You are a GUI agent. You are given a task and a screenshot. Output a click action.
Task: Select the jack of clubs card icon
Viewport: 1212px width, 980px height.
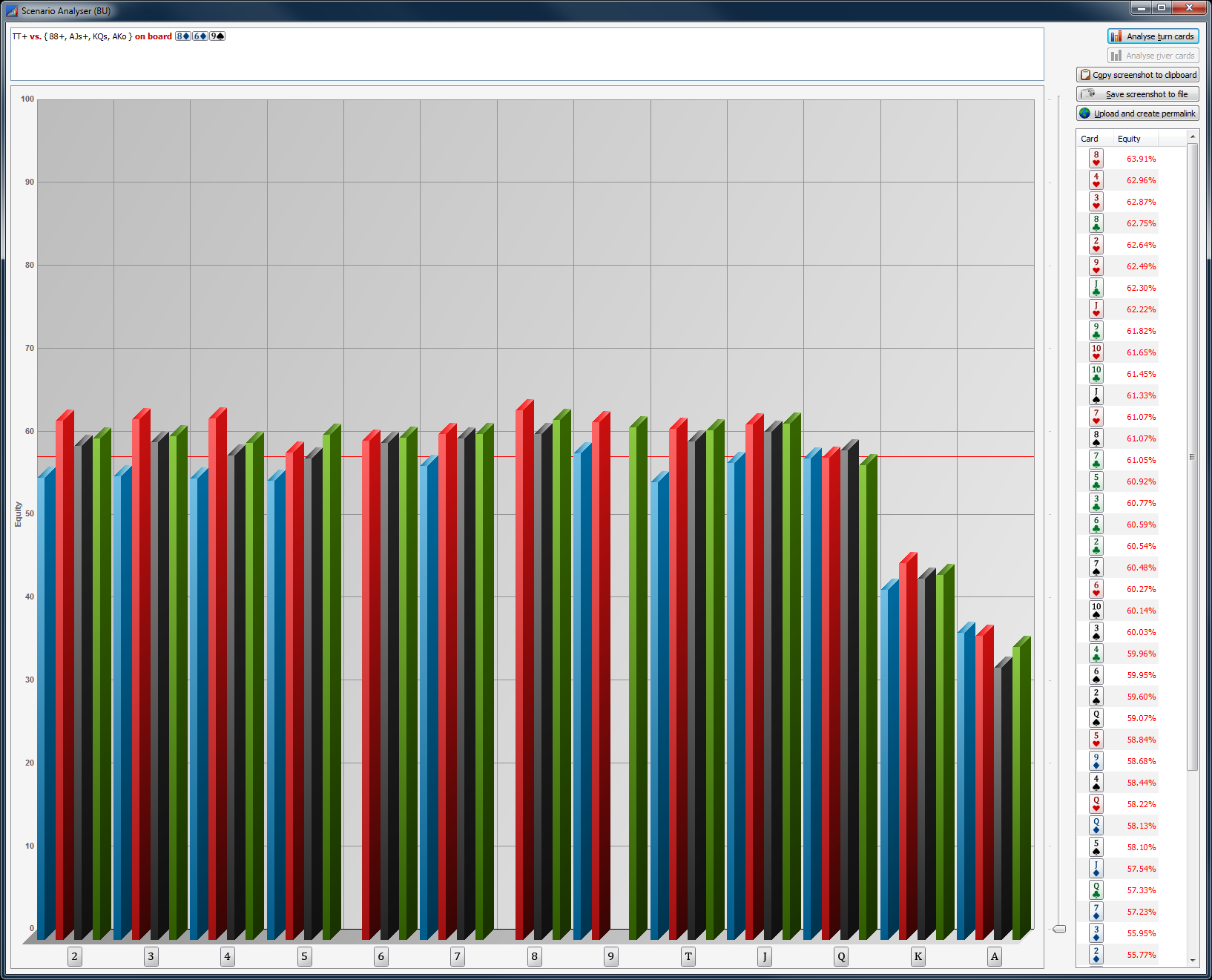pyautogui.click(x=1096, y=288)
